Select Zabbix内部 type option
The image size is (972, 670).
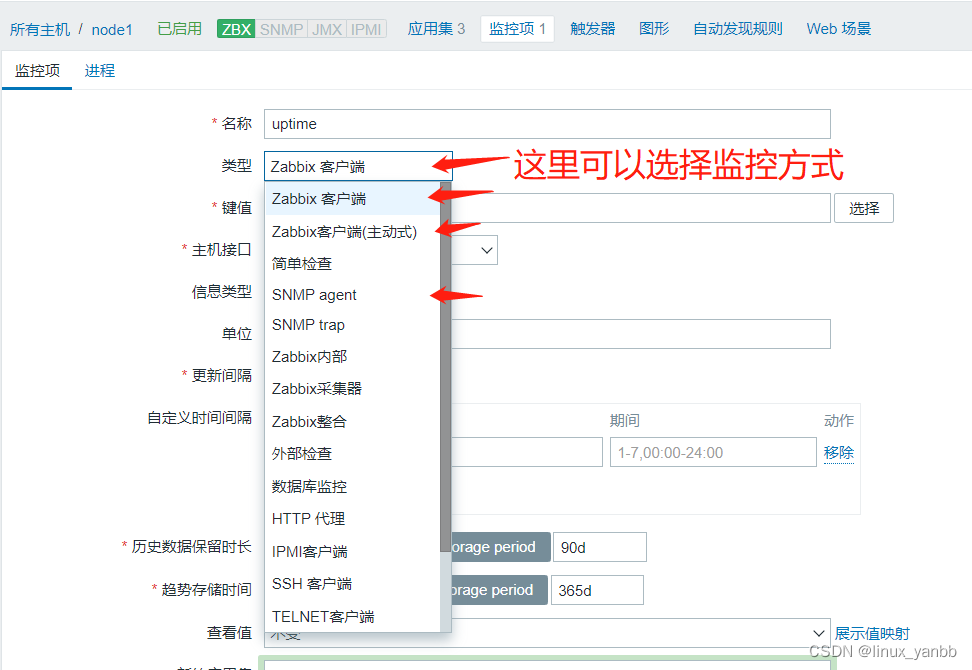(x=352, y=356)
